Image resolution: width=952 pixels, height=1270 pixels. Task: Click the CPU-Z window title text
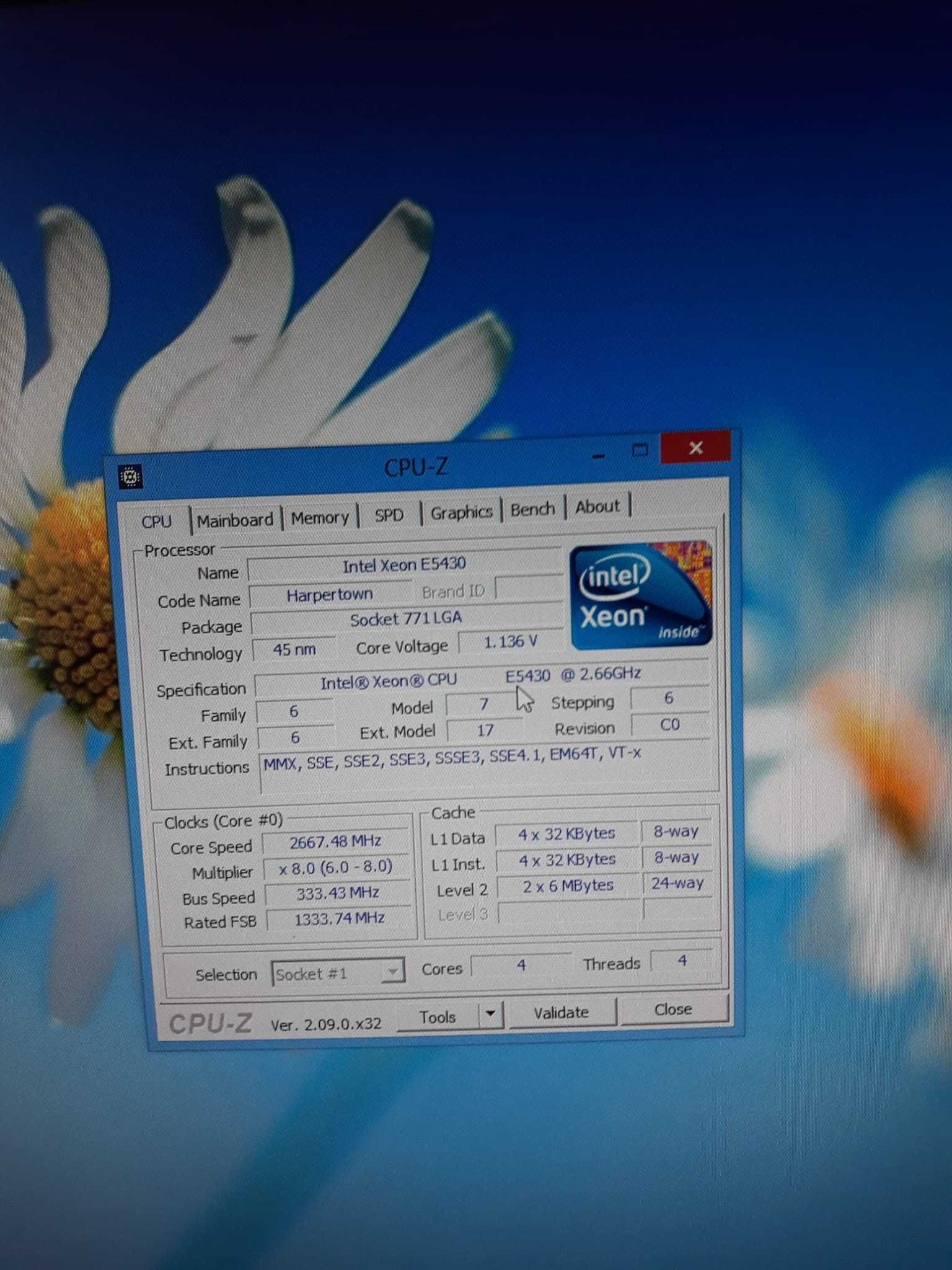[x=415, y=467]
